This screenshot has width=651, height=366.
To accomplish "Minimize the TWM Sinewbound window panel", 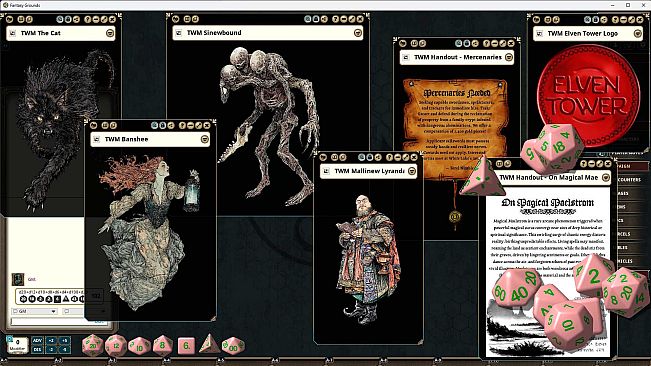I will [x=344, y=19].
